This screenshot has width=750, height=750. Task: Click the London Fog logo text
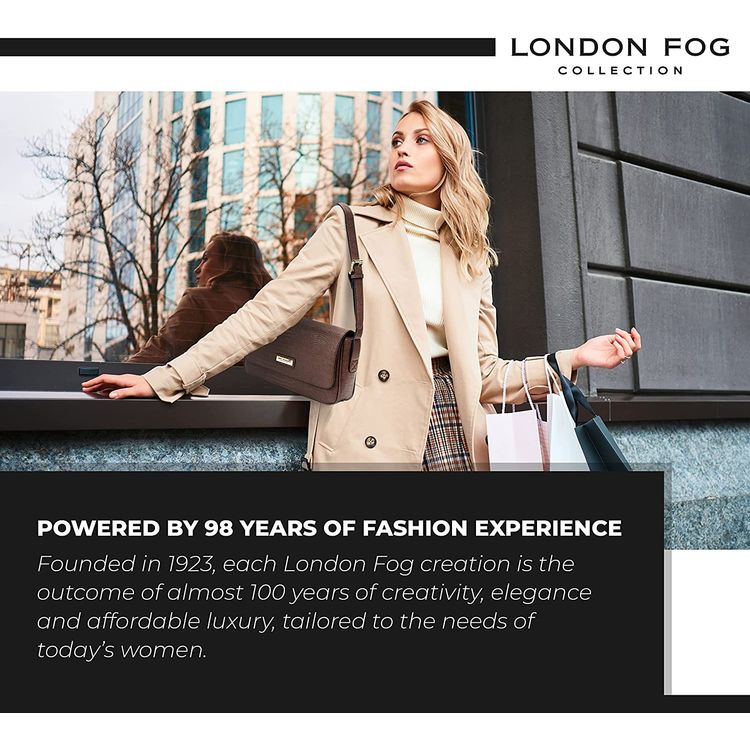pyautogui.click(x=620, y=47)
